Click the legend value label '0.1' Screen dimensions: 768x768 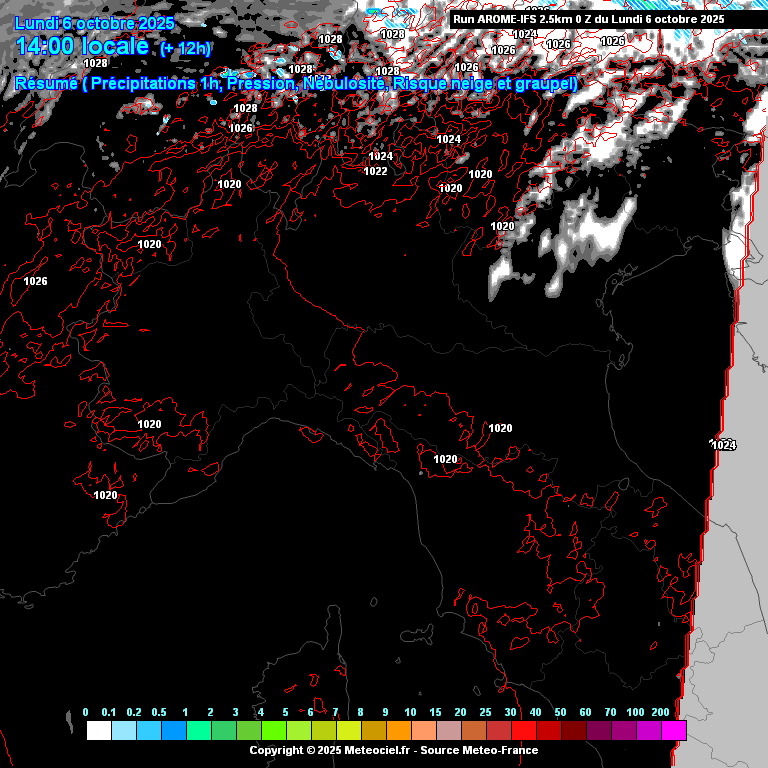coord(110,712)
